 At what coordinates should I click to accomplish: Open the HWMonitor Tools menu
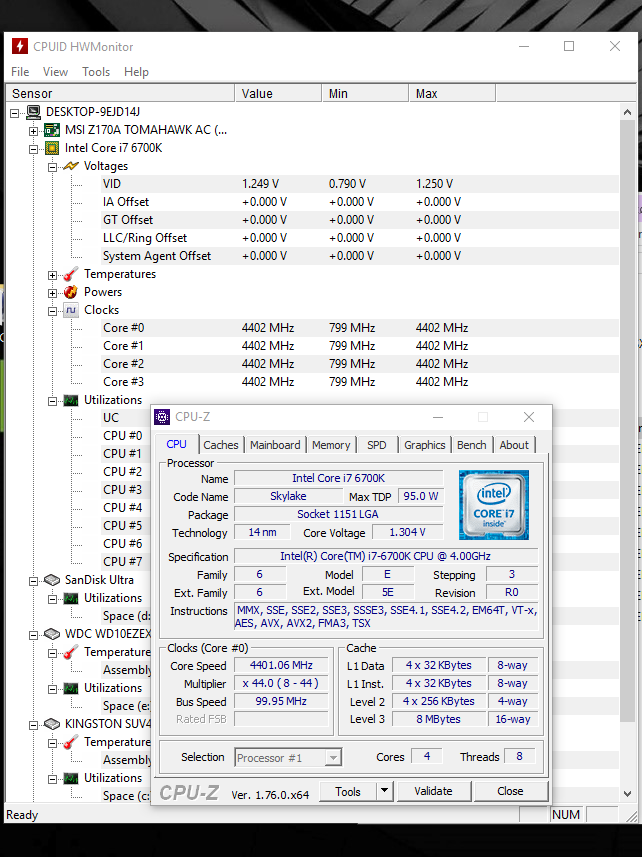coord(96,72)
